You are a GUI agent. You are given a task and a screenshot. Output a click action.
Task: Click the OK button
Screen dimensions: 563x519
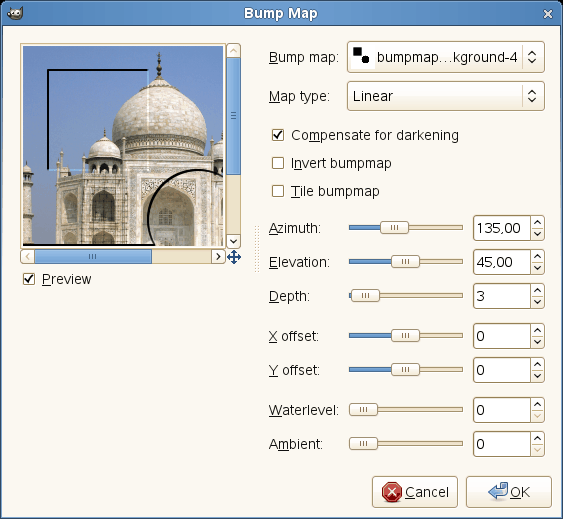point(509,492)
